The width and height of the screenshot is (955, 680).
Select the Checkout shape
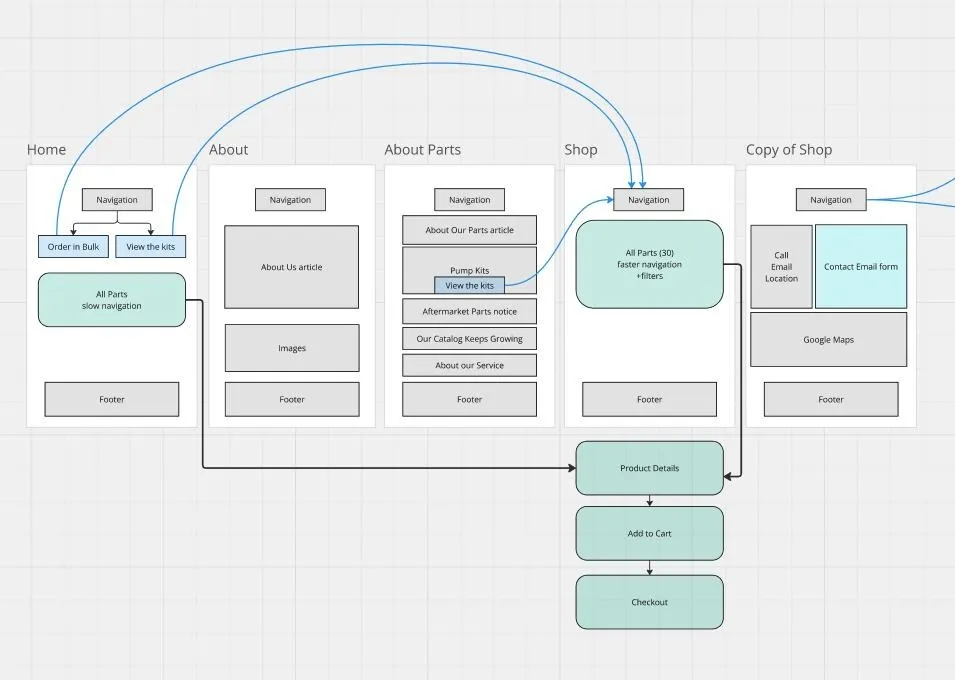coord(649,602)
